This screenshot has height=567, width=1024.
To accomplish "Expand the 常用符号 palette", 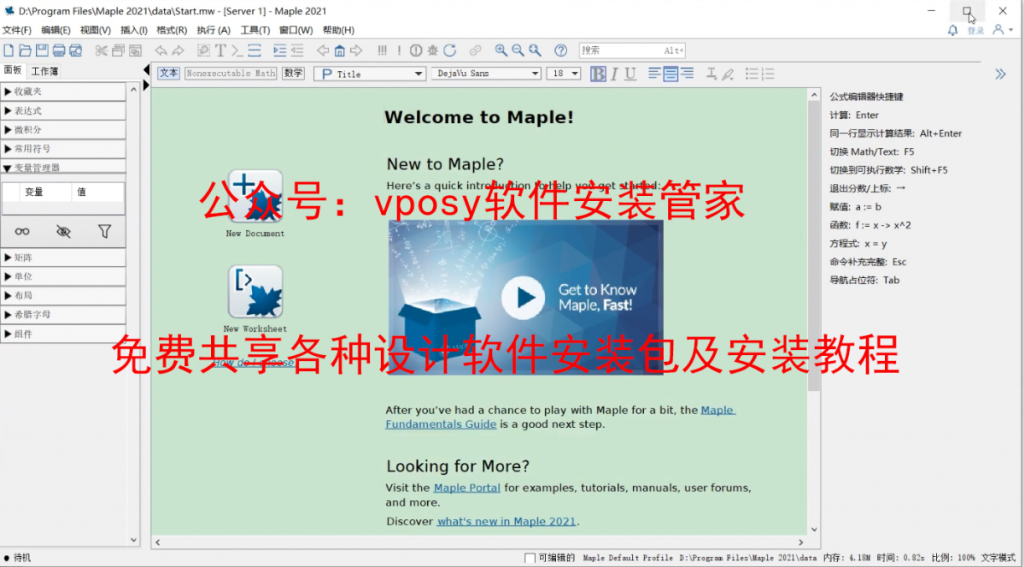I will (x=63, y=148).
